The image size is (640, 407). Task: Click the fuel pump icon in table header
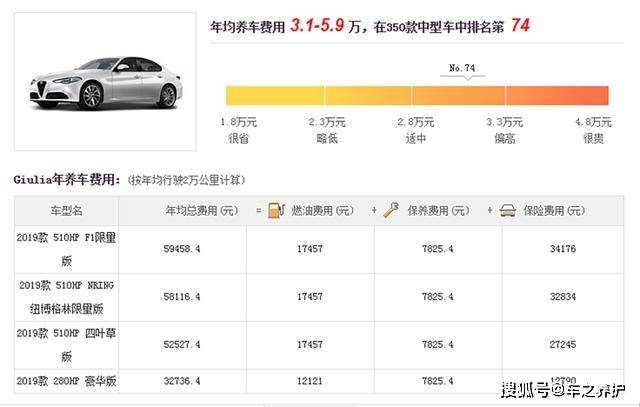point(276,210)
